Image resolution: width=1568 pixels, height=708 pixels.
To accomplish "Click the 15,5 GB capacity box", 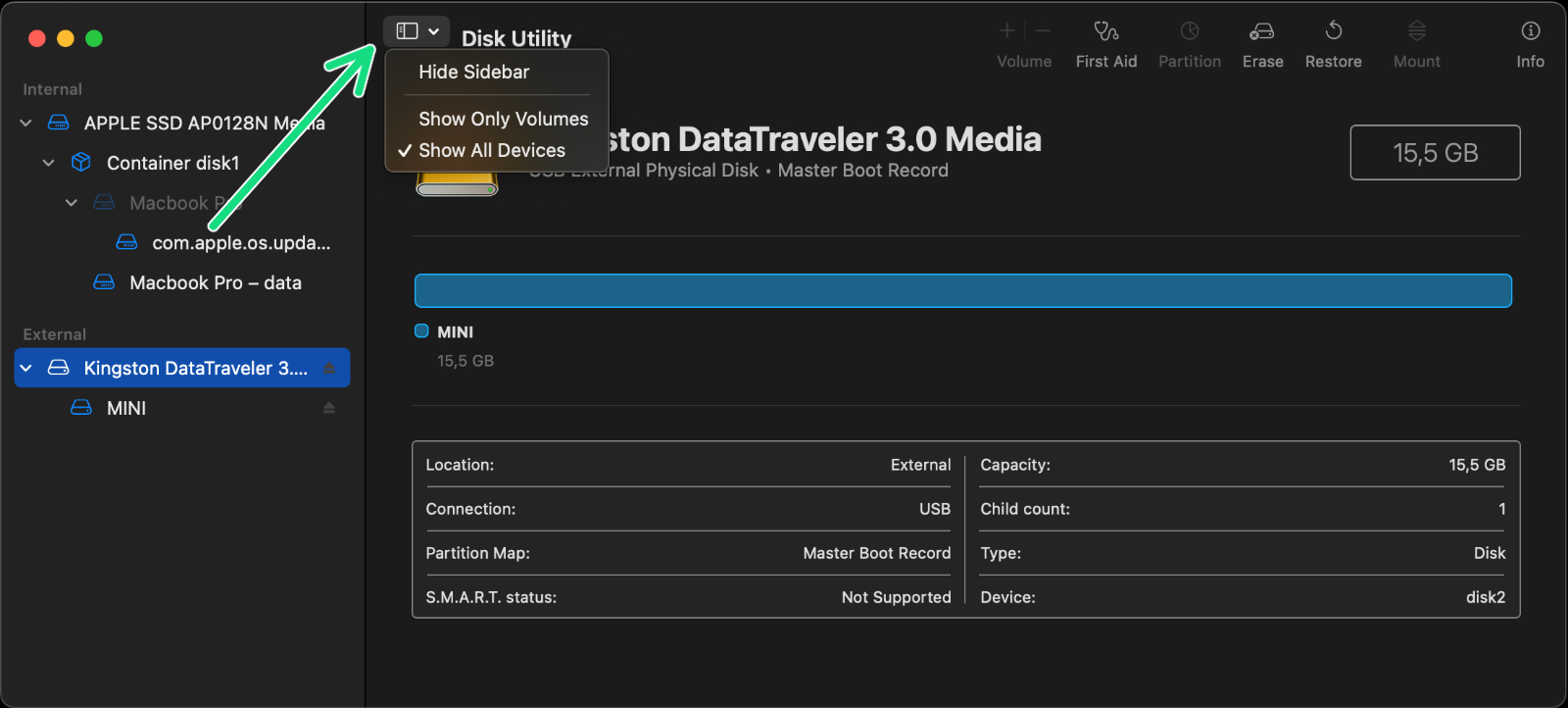I will (1435, 152).
